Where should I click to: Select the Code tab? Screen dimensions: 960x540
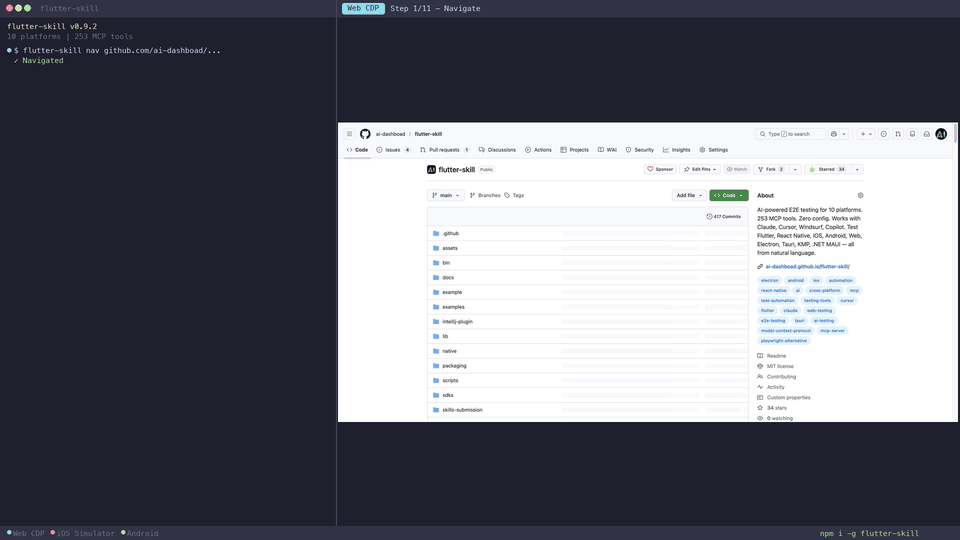click(358, 150)
